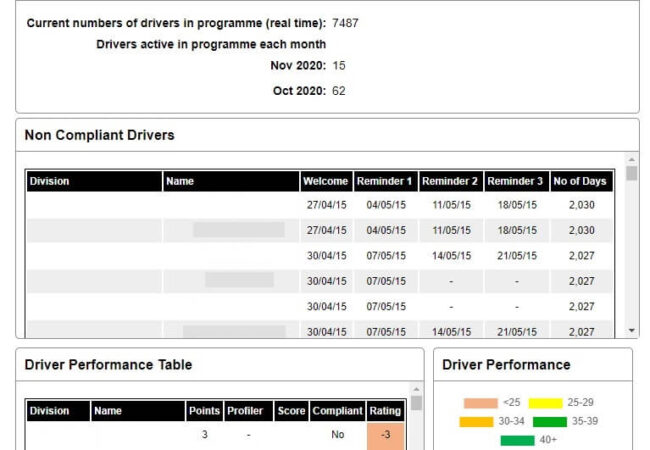
Task: Click the Name header in Non Compliant Drivers table
Action: click(231, 181)
